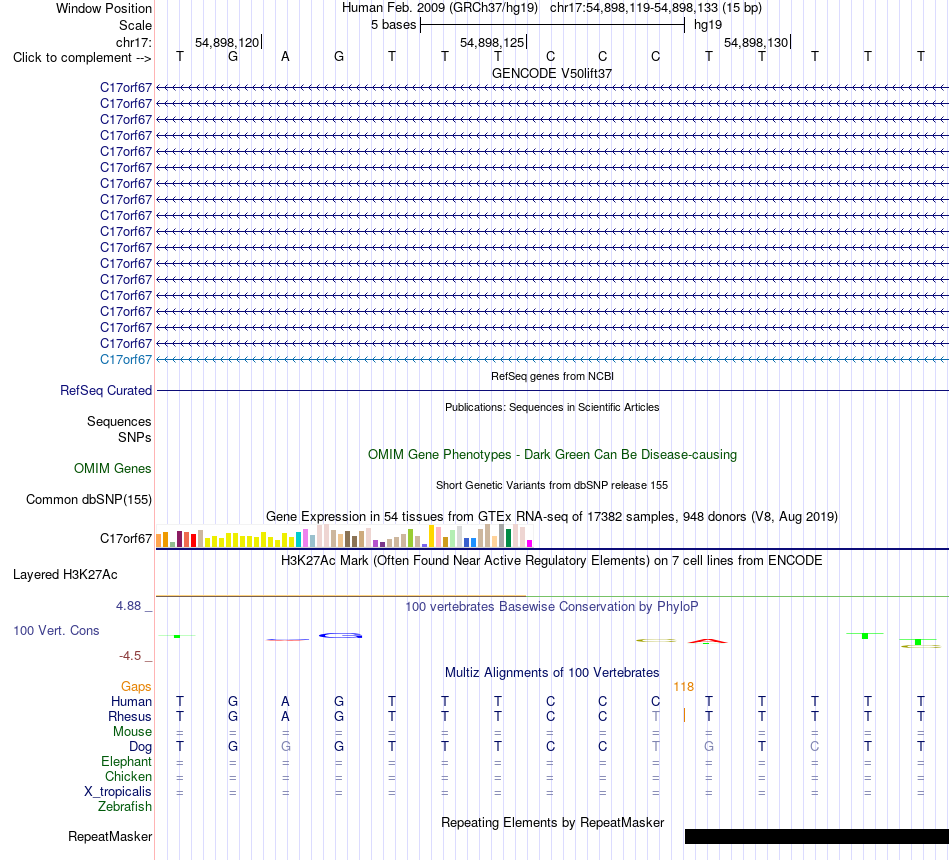Open 'Multiz Alignments of 100 Vertebrates' title
The width and height of the screenshot is (950, 860).
(x=552, y=673)
